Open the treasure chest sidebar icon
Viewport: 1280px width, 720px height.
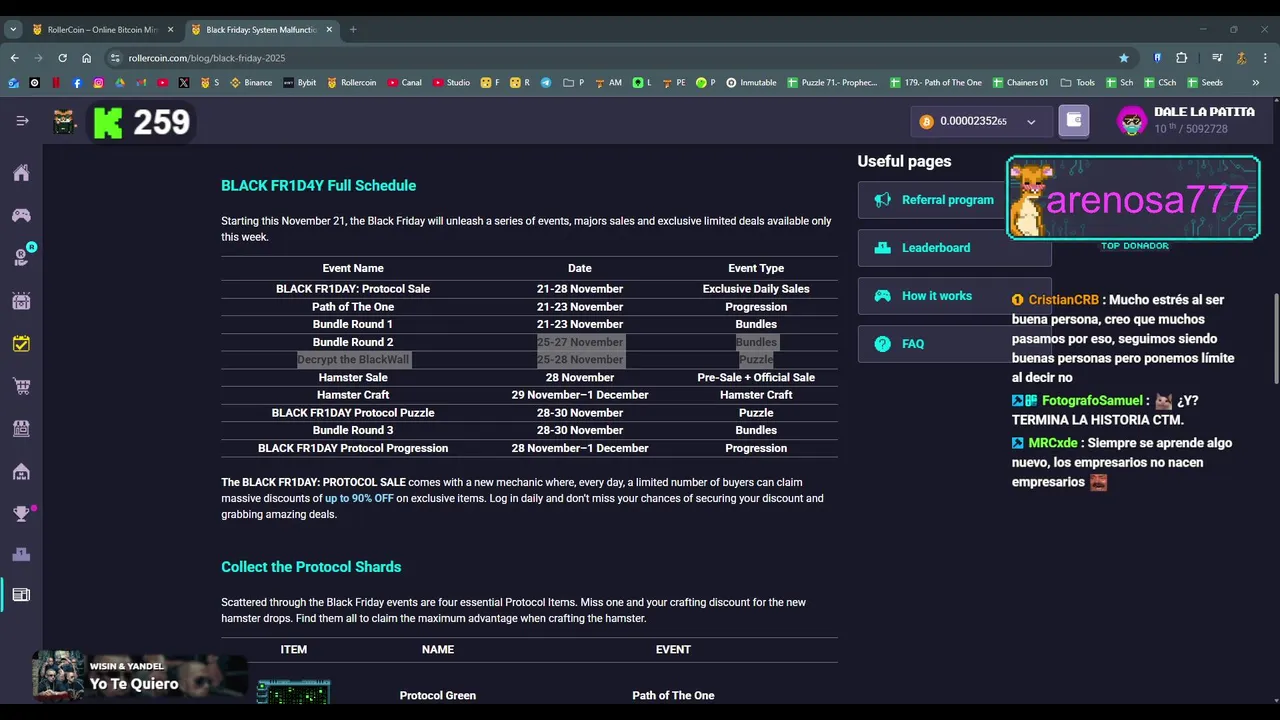21,300
